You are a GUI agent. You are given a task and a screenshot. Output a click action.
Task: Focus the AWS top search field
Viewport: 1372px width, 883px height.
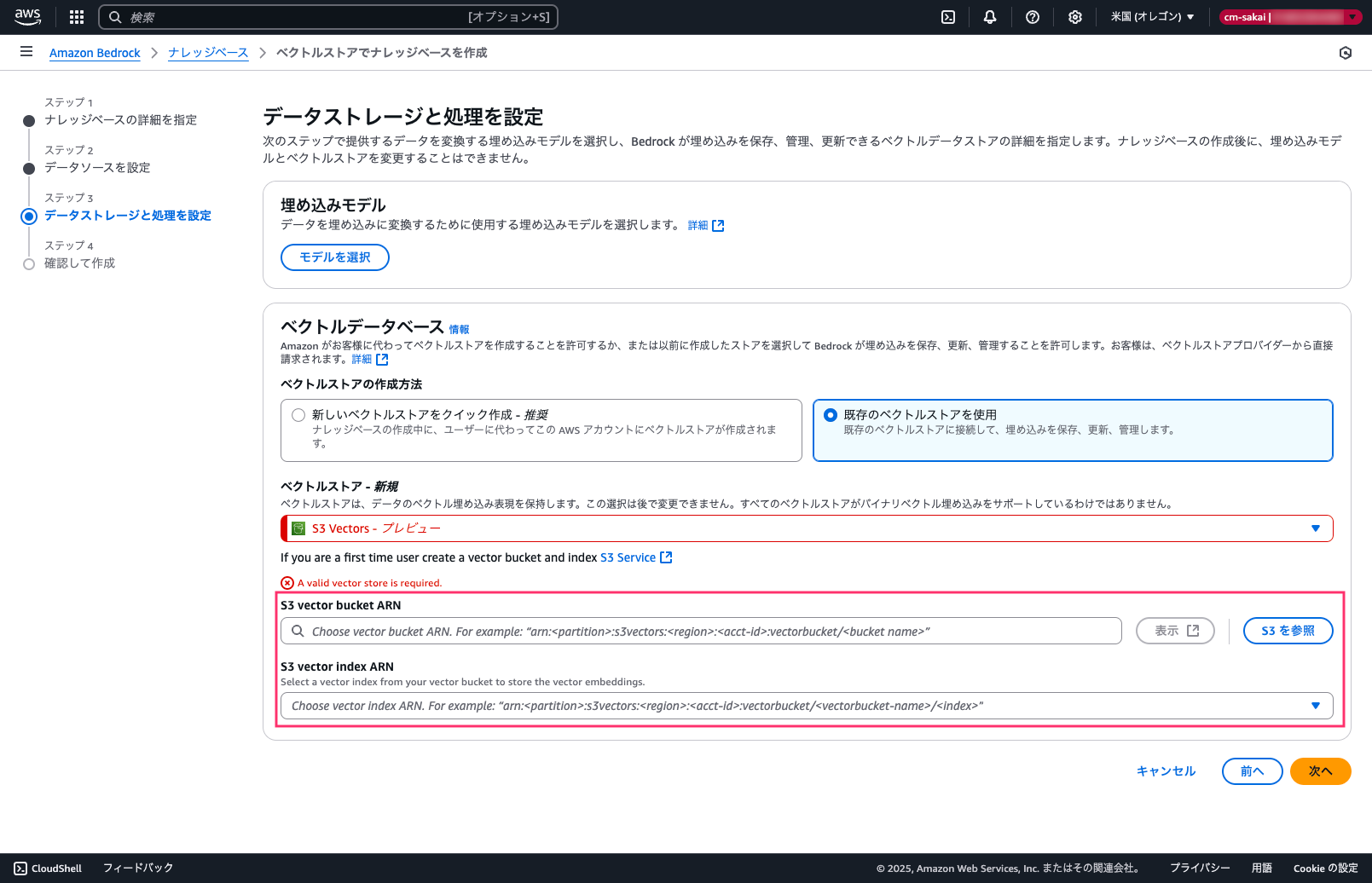328,17
